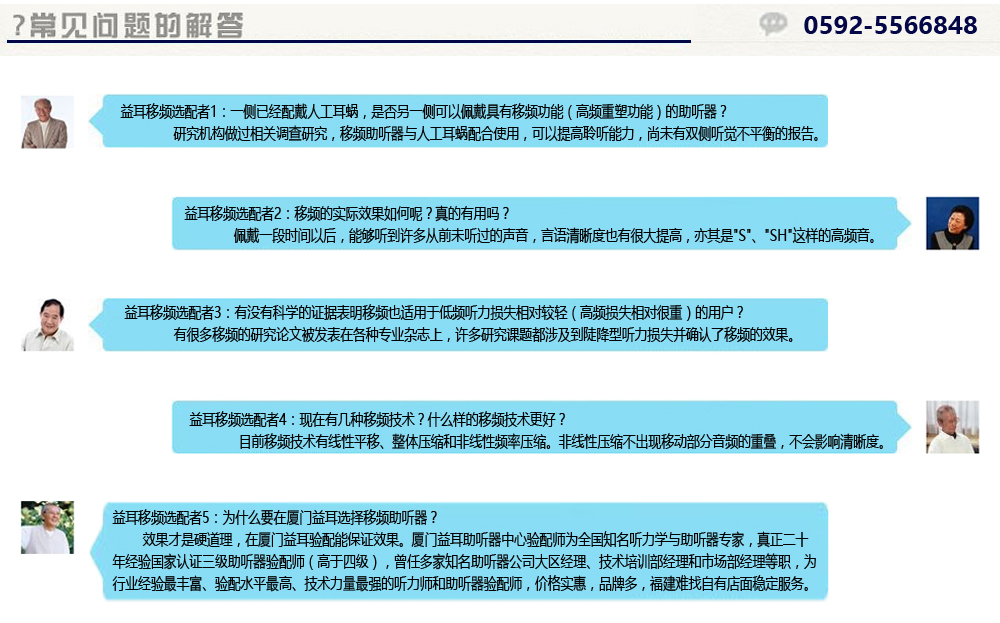1000x623 pixels.
Task: Click question line starting 益耳移频选配者1
Action: click(x=423, y=112)
